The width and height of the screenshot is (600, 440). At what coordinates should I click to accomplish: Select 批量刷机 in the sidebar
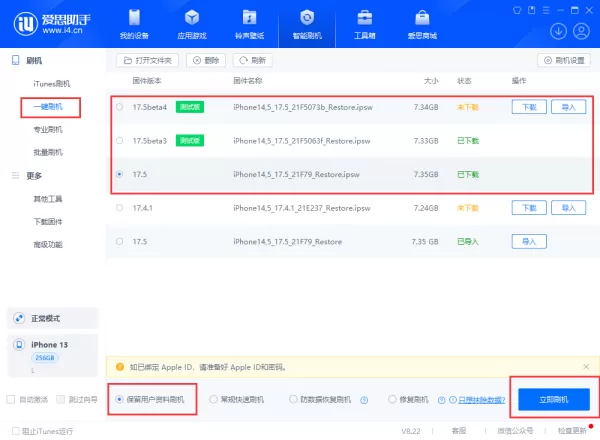click(48, 153)
